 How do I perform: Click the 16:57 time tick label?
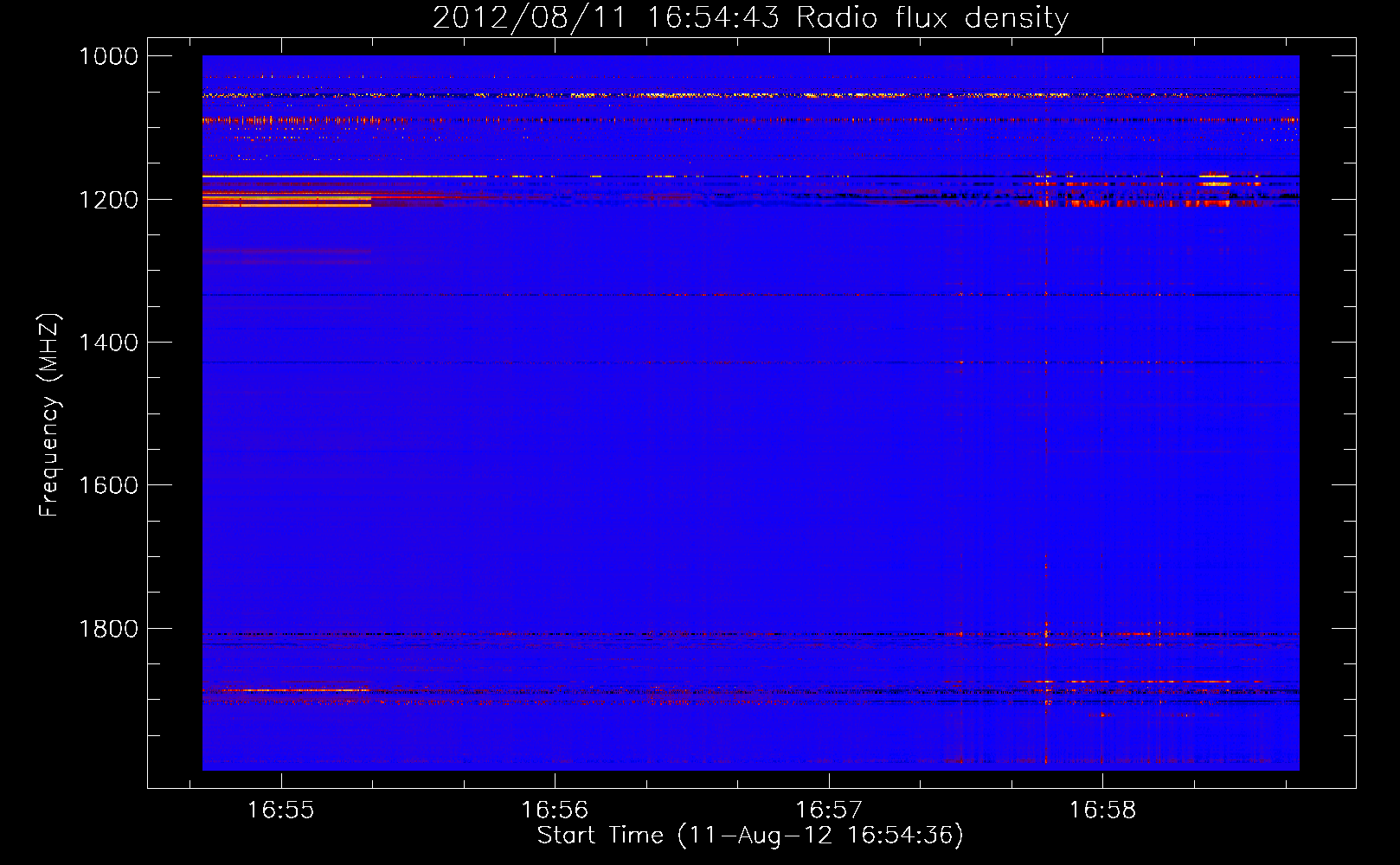[x=829, y=811]
